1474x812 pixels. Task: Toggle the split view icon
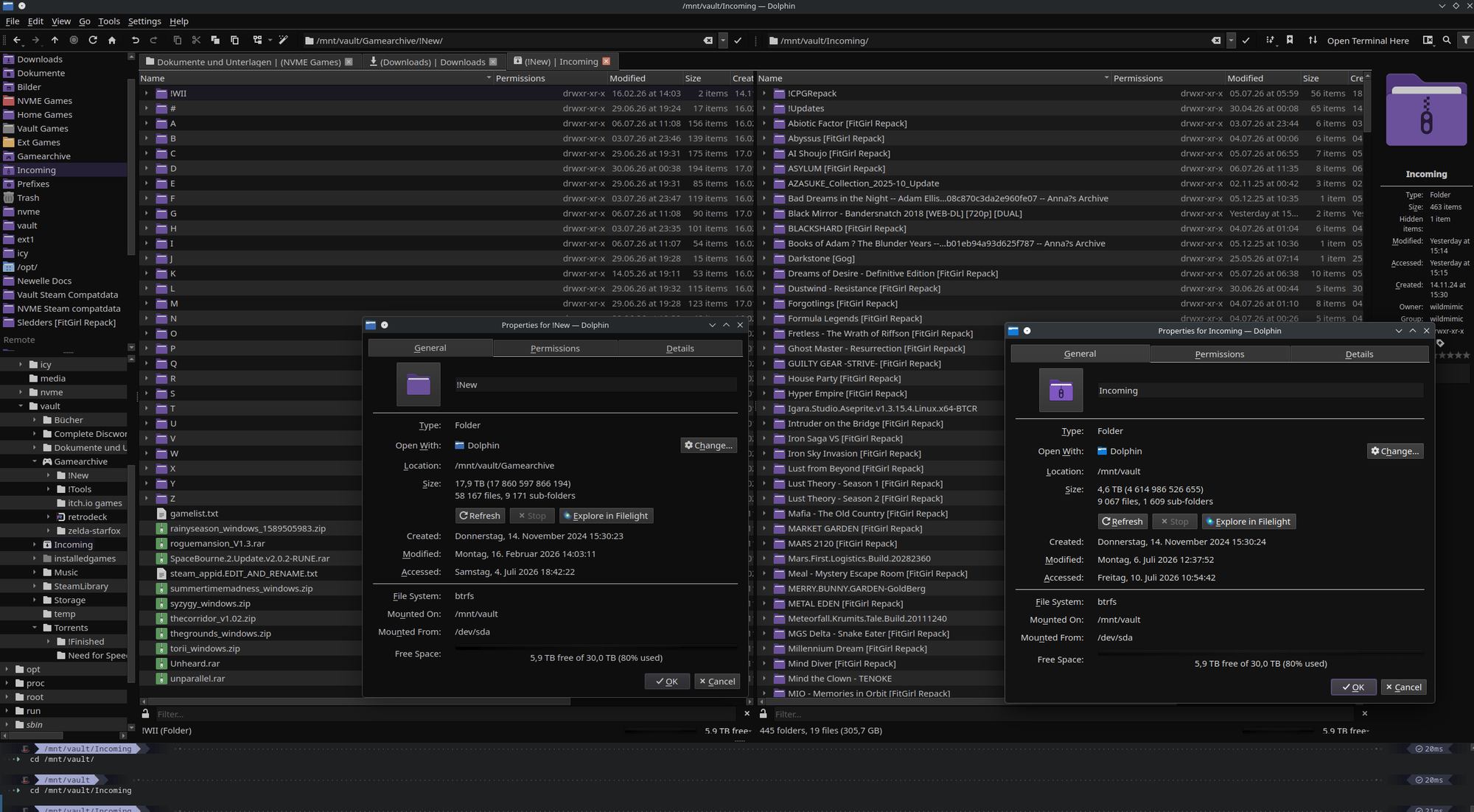(x=1428, y=41)
